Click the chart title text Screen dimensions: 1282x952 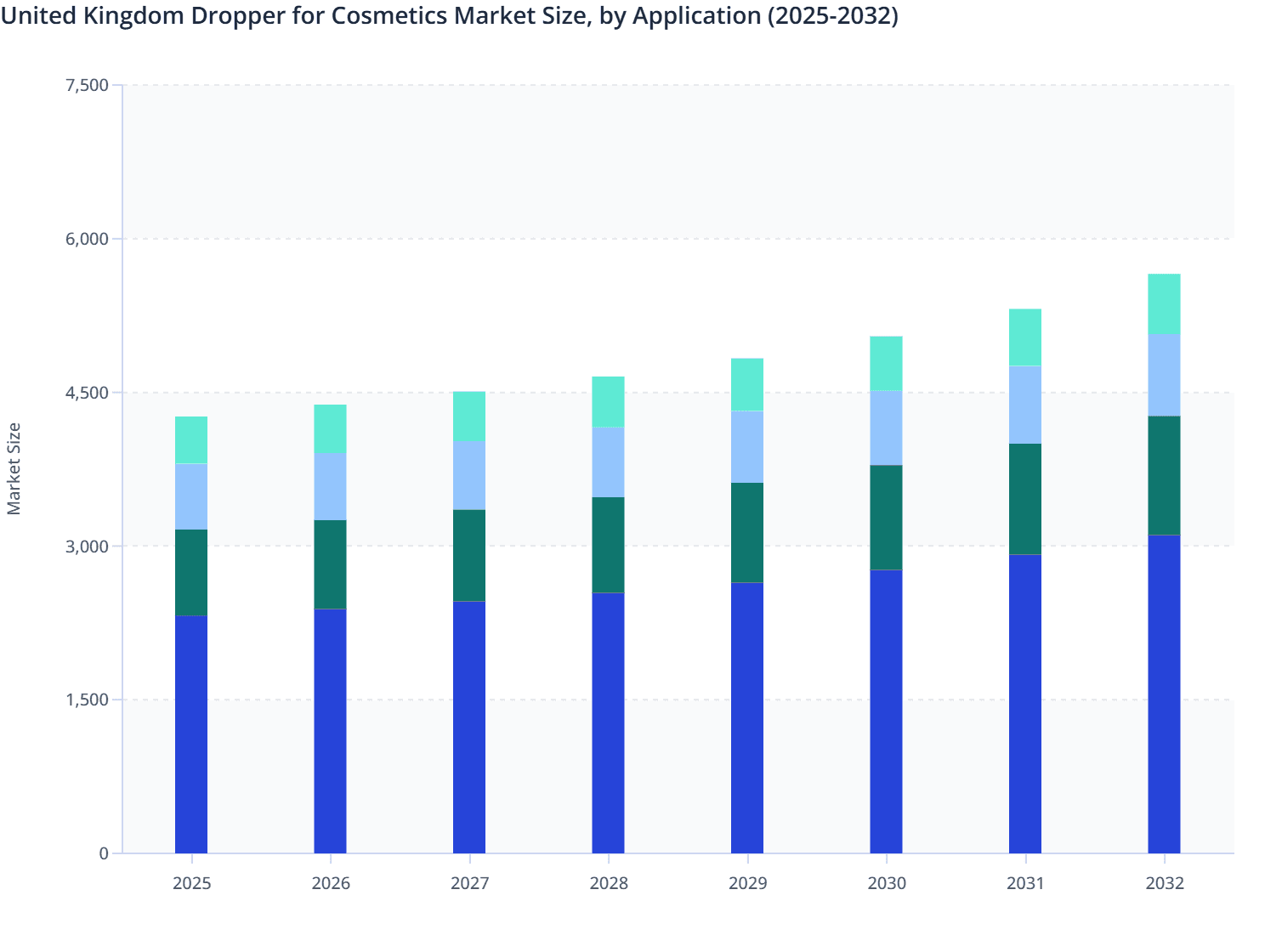pos(451,16)
